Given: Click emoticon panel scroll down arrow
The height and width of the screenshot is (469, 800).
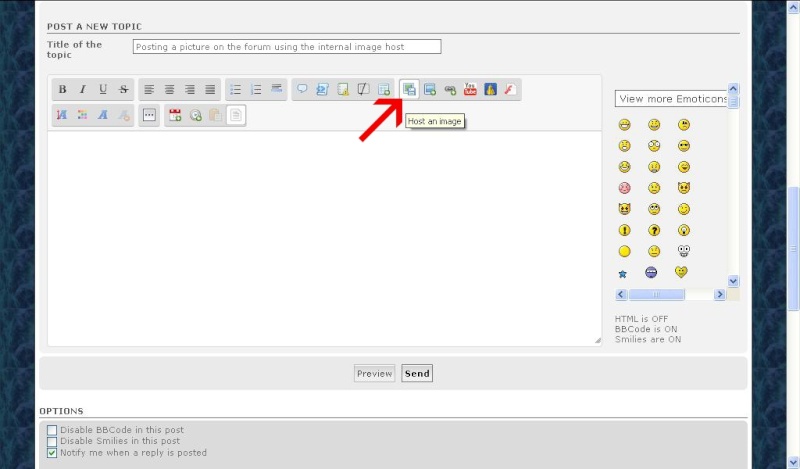Looking at the screenshot, I should coord(733,281).
